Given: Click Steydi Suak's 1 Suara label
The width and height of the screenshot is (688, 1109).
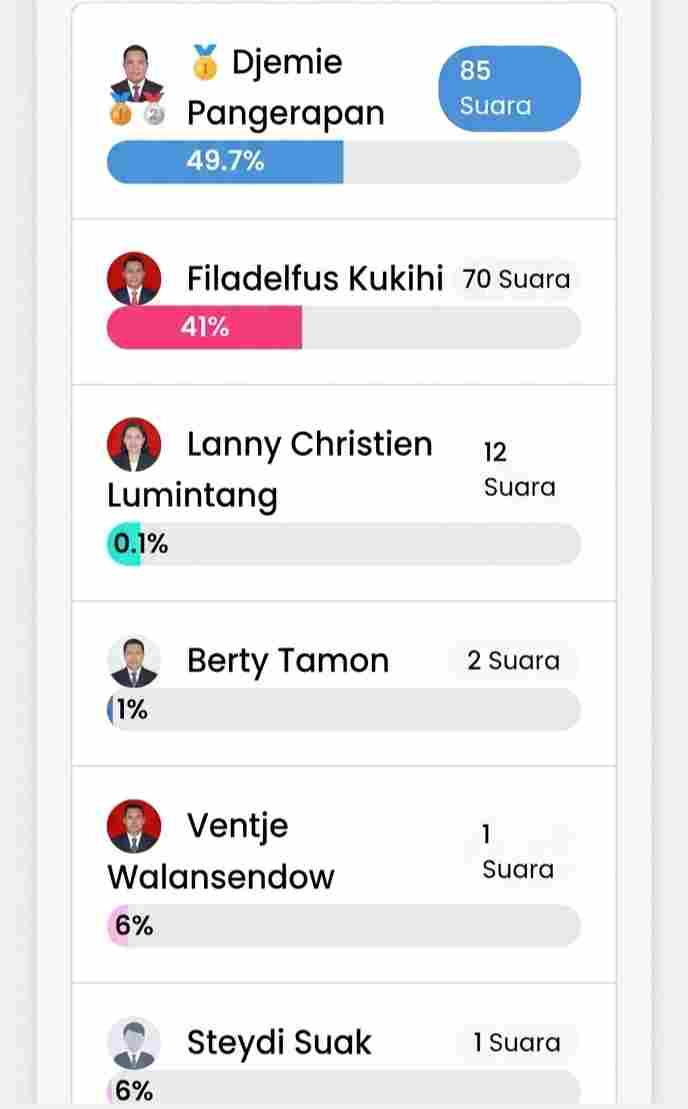Looking at the screenshot, I should click(517, 1042).
